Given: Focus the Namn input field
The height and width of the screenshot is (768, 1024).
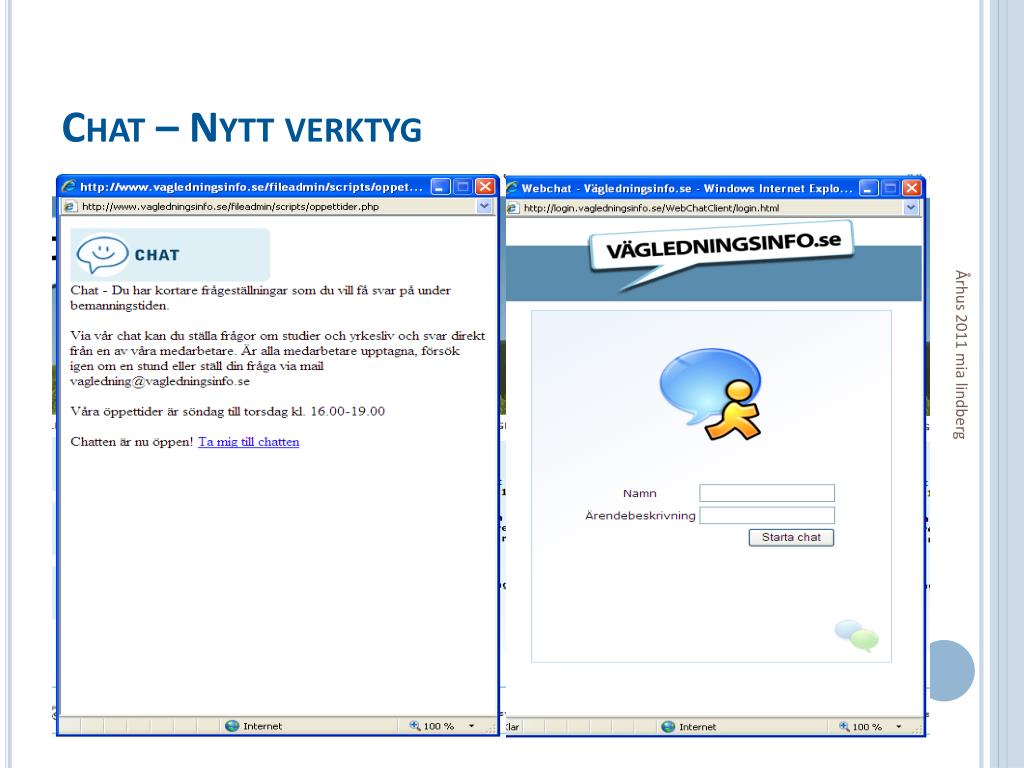Looking at the screenshot, I should point(767,493).
